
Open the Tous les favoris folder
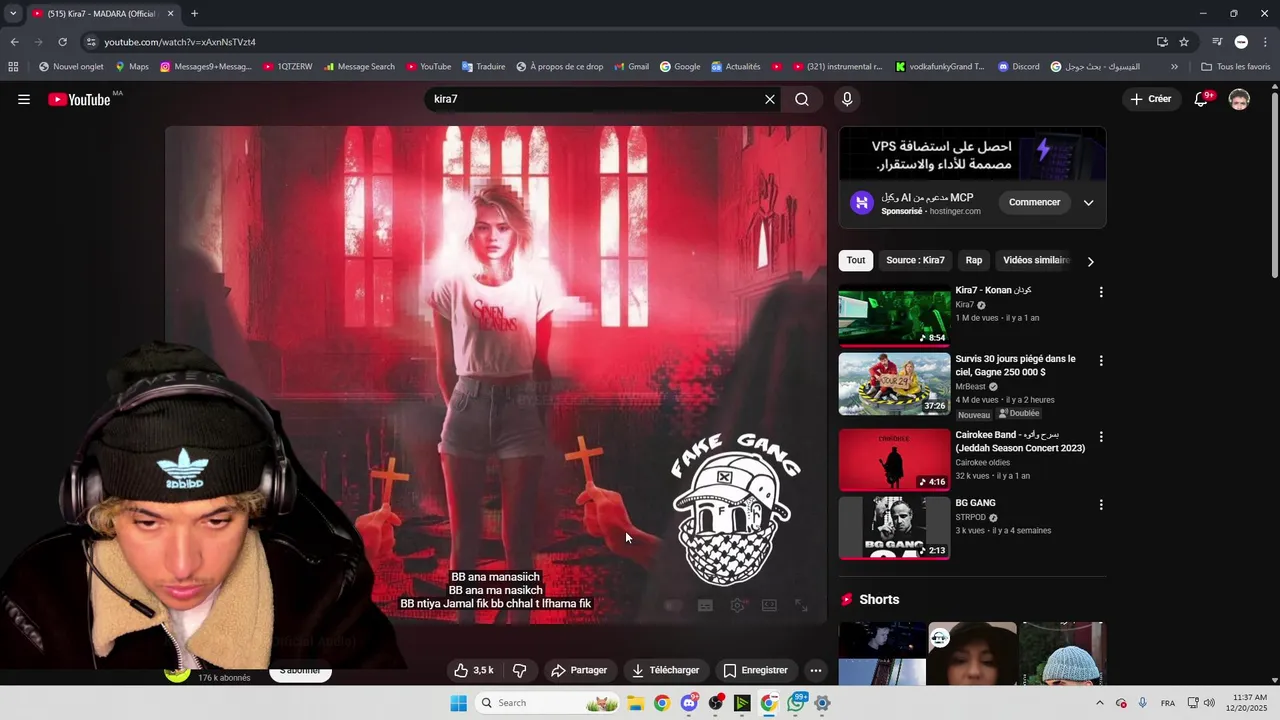[1235, 67]
